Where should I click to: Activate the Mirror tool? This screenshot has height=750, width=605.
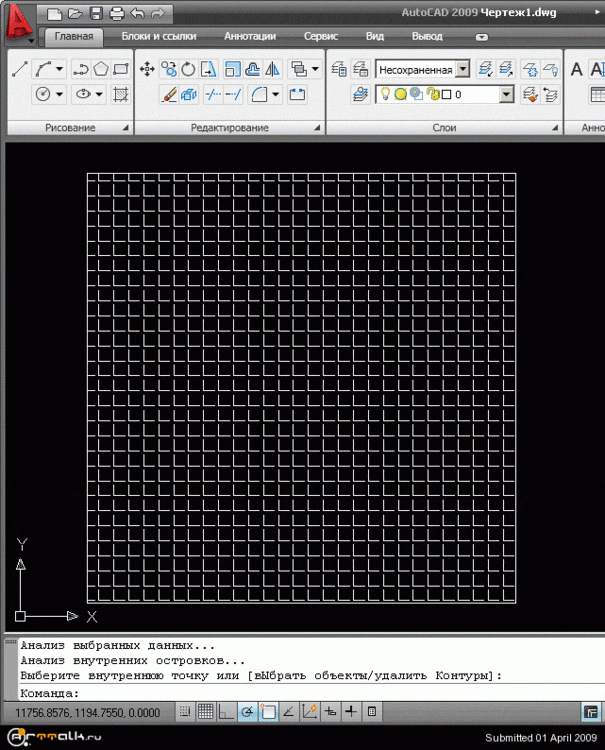pos(272,69)
